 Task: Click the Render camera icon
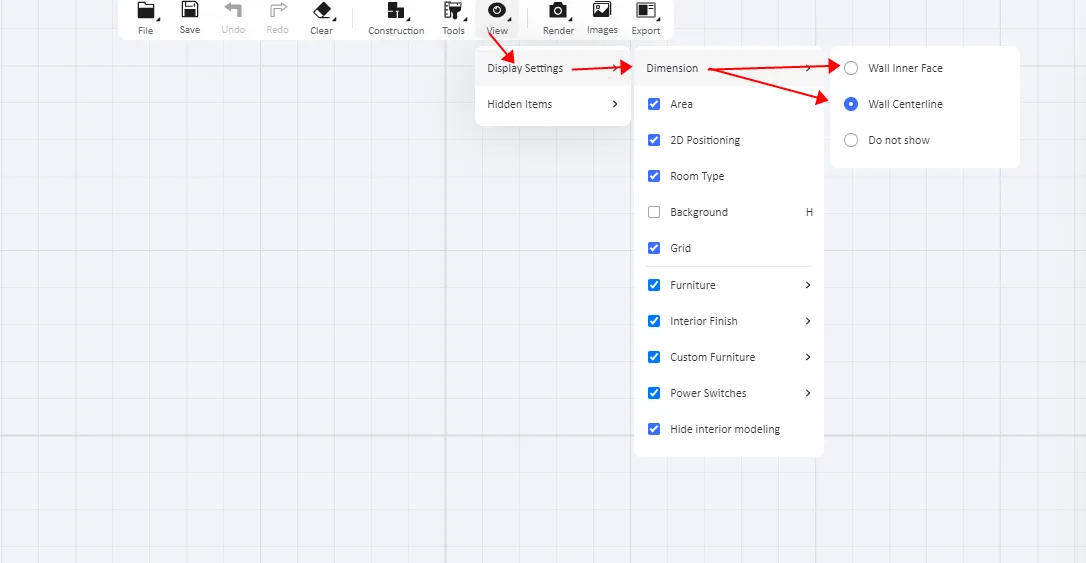click(x=558, y=12)
